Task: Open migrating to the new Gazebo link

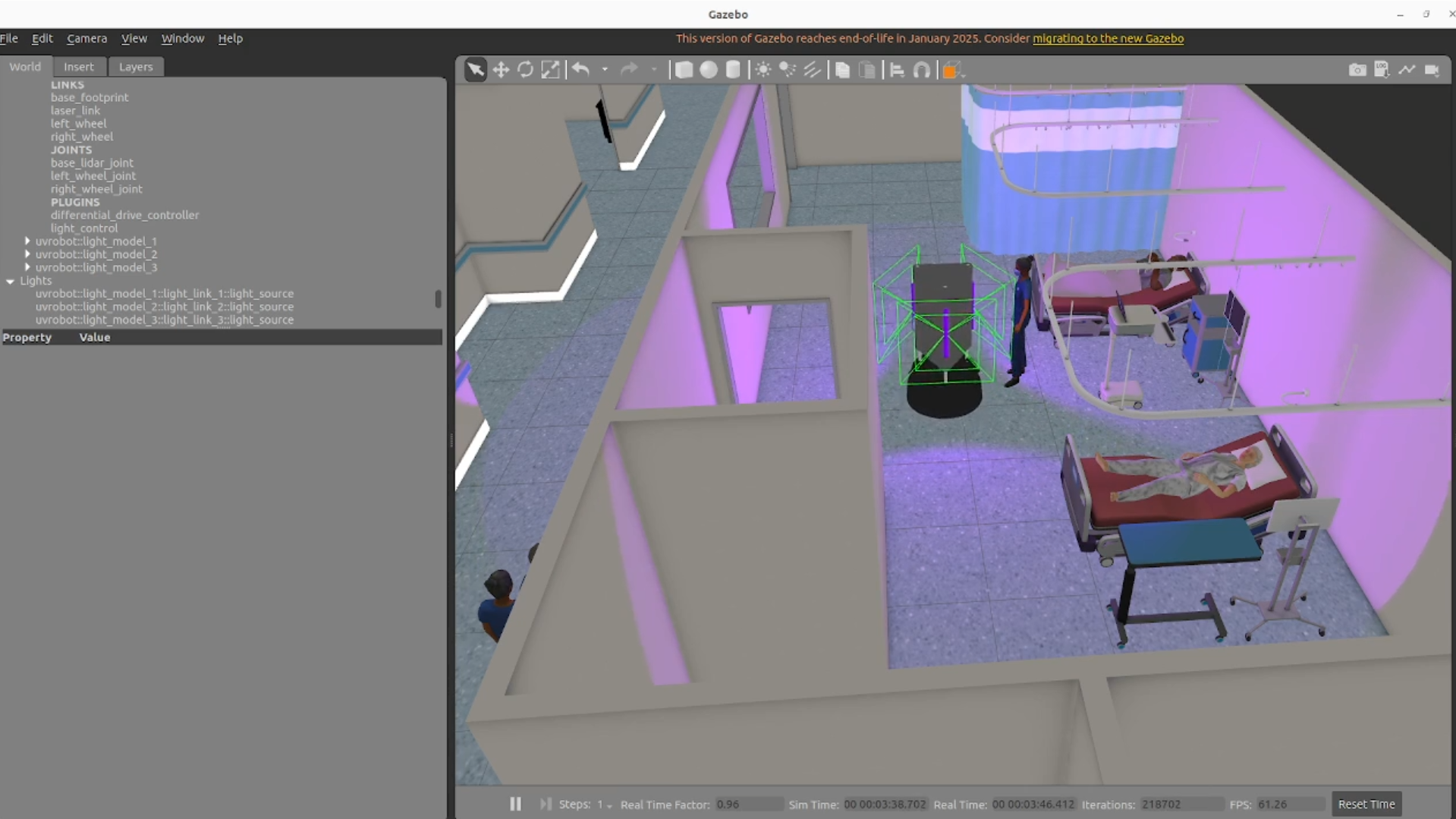Action: pos(1108,38)
